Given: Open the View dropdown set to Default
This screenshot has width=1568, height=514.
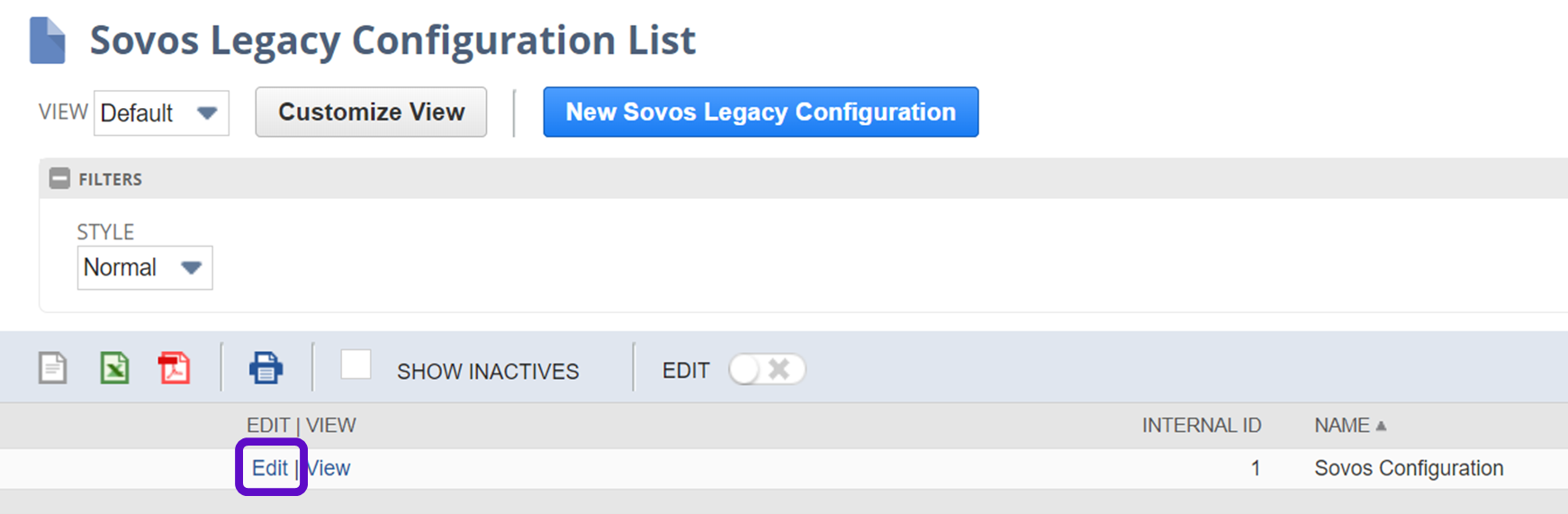Looking at the screenshot, I should pos(161,113).
